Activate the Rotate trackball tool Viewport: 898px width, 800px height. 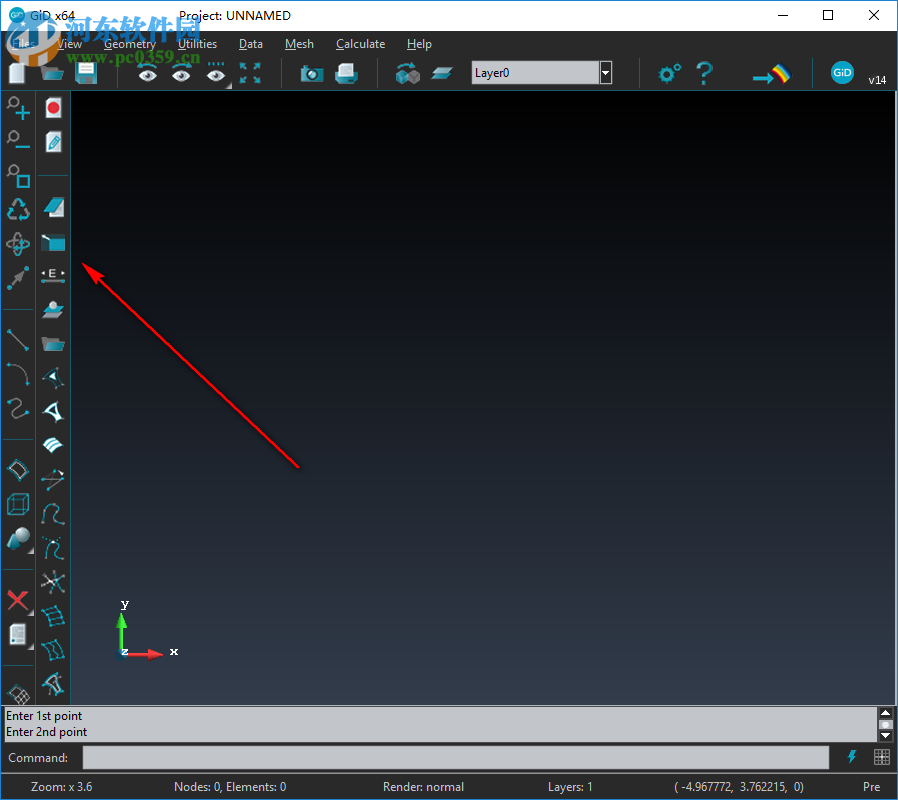pyautogui.click(x=18, y=244)
